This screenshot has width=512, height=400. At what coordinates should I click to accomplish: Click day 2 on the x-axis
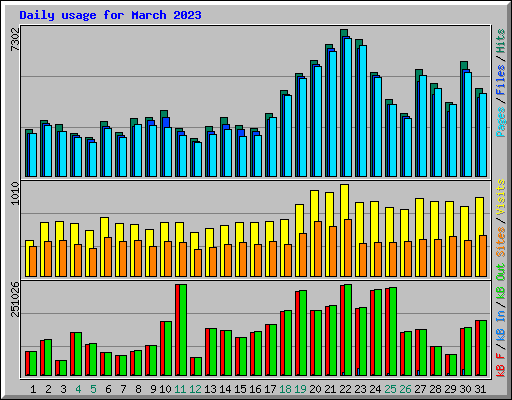click(x=48, y=389)
